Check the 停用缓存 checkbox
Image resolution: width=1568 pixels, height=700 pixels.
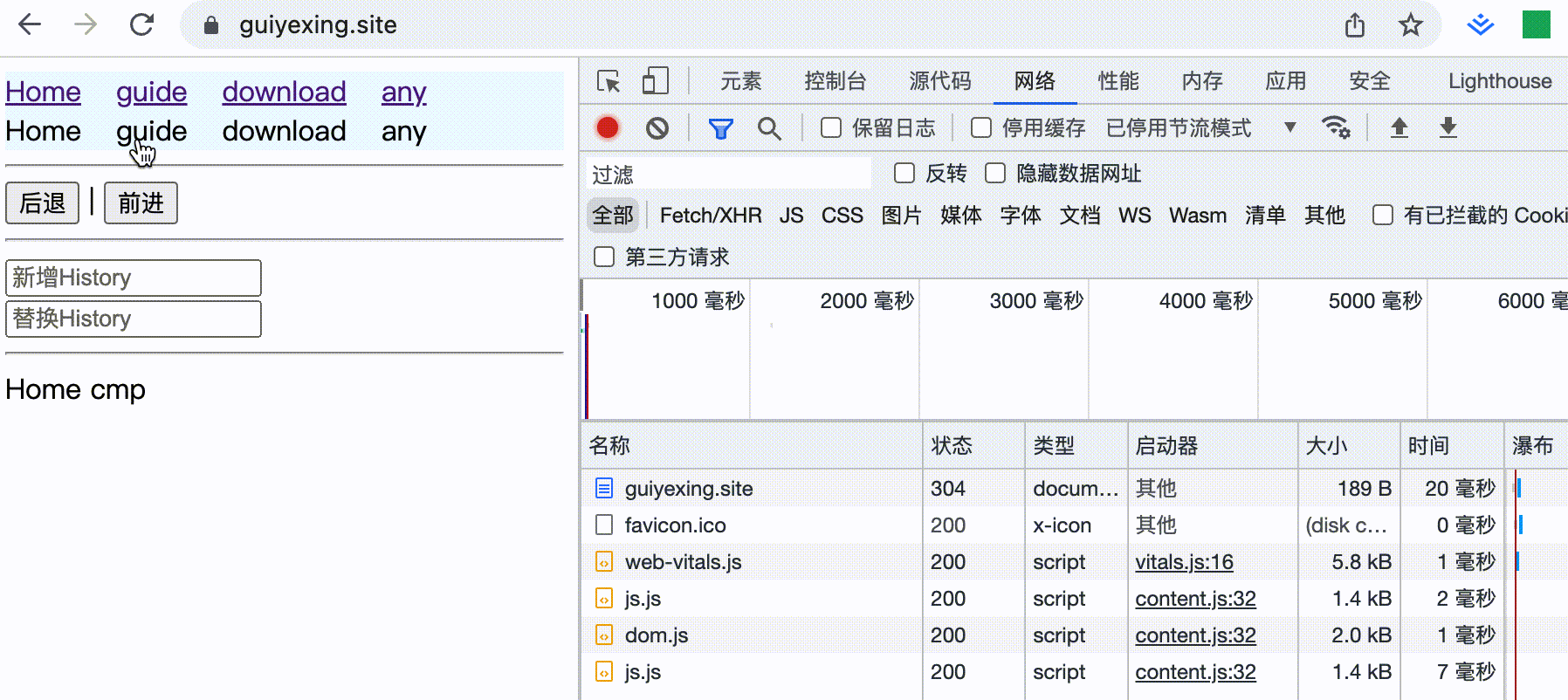point(981,128)
